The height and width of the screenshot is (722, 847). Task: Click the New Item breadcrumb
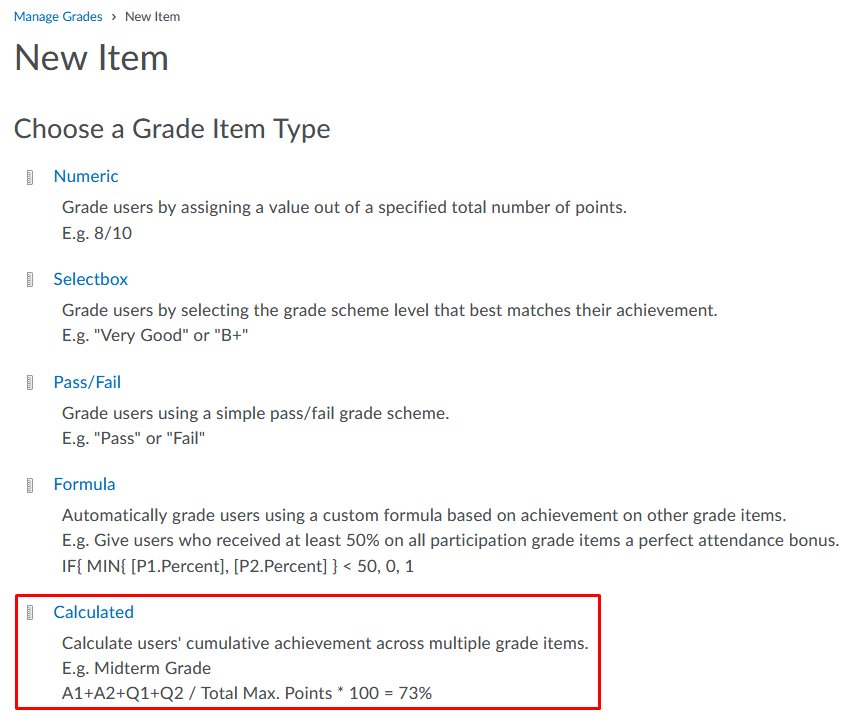[153, 17]
